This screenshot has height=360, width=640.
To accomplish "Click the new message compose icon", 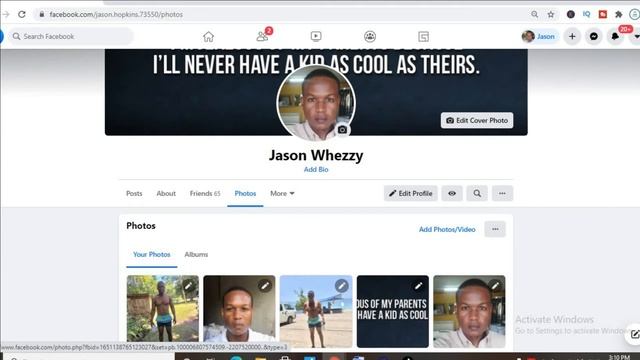I will point(634,335).
